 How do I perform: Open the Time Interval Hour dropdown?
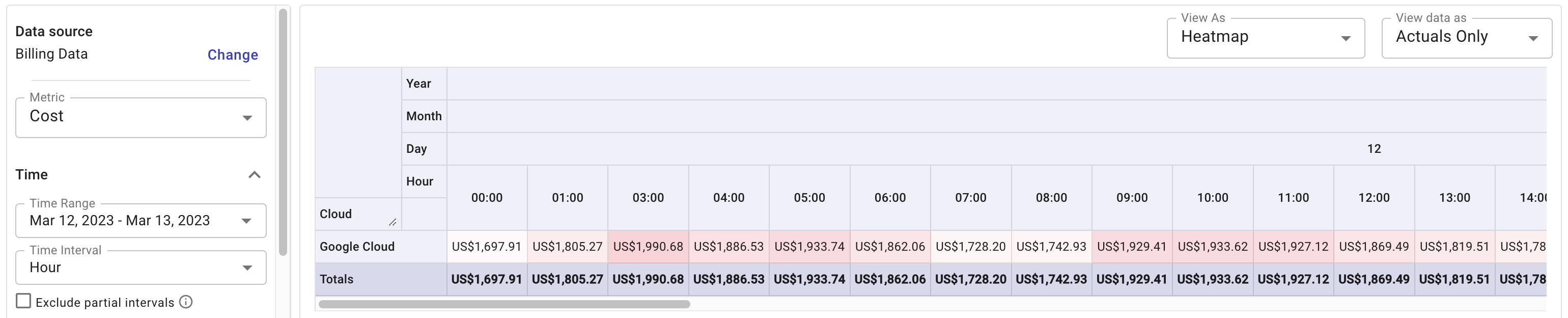click(141, 268)
